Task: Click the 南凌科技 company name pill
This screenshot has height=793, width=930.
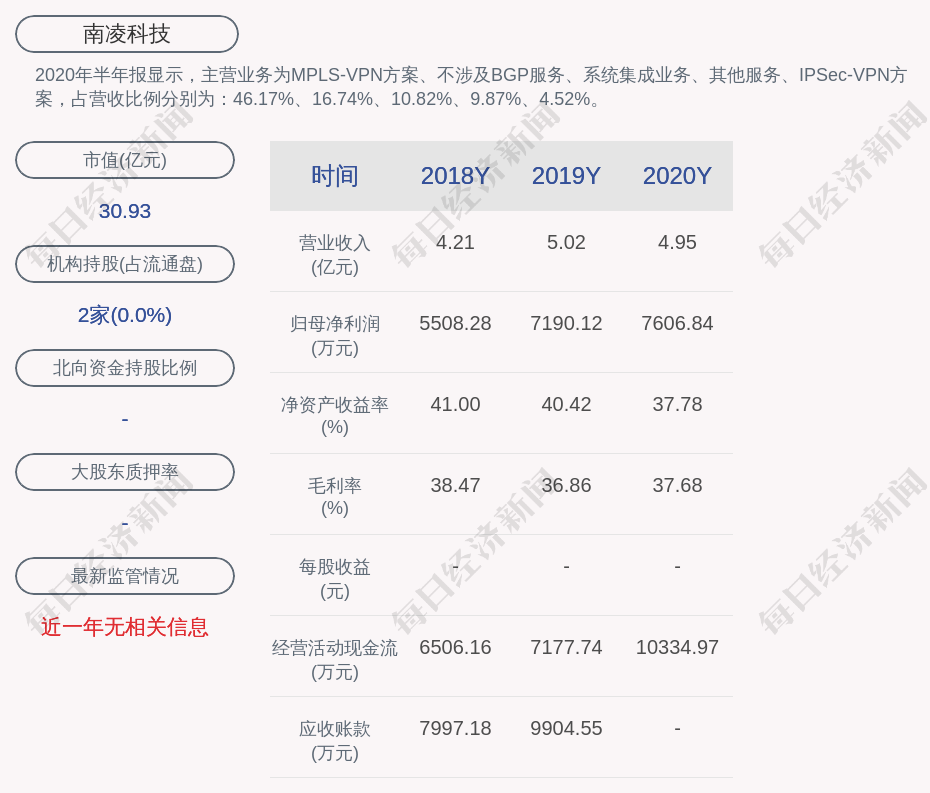Action: coord(126,34)
